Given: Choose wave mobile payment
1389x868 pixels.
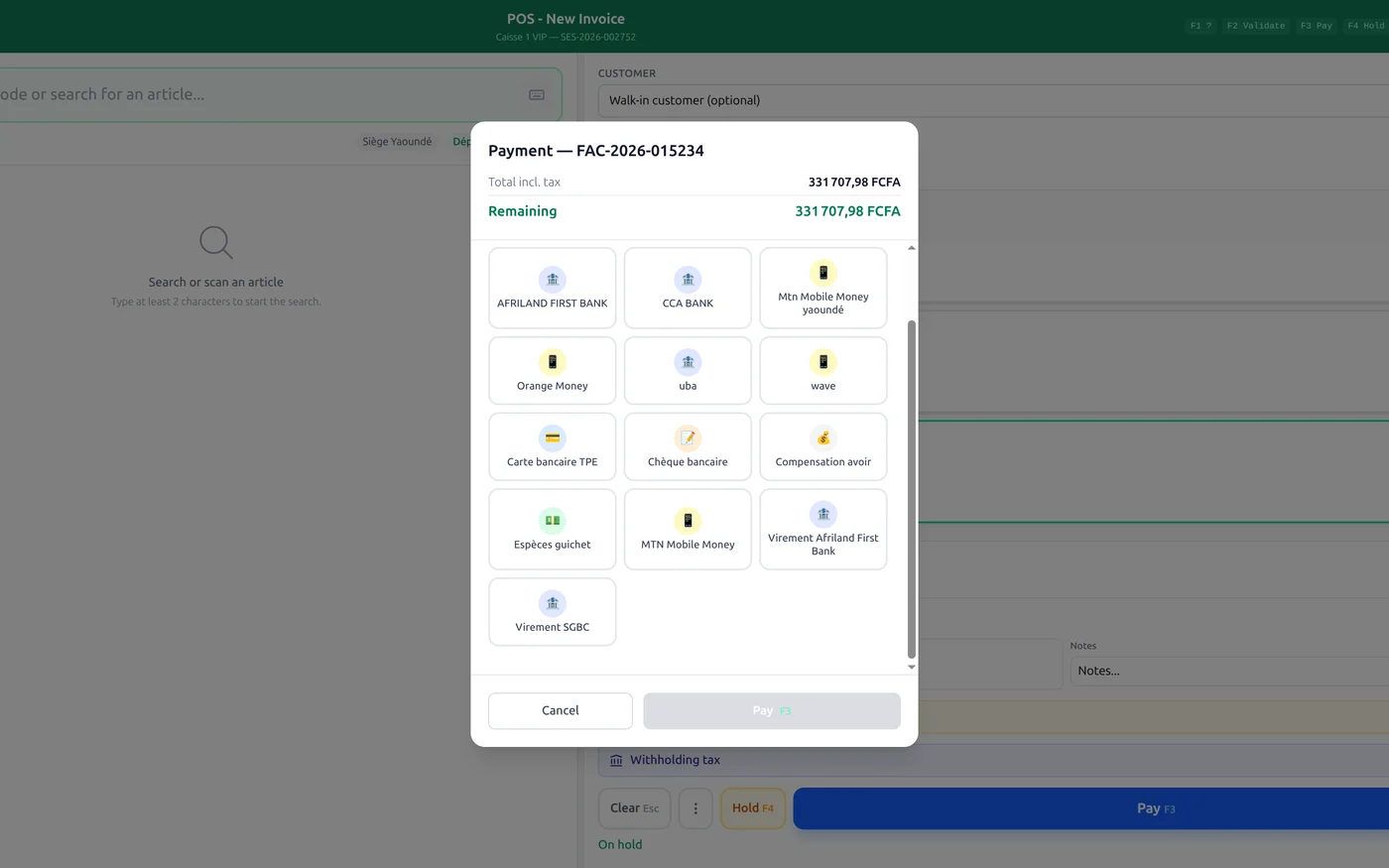Looking at the screenshot, I should click(x=823, y=371).
